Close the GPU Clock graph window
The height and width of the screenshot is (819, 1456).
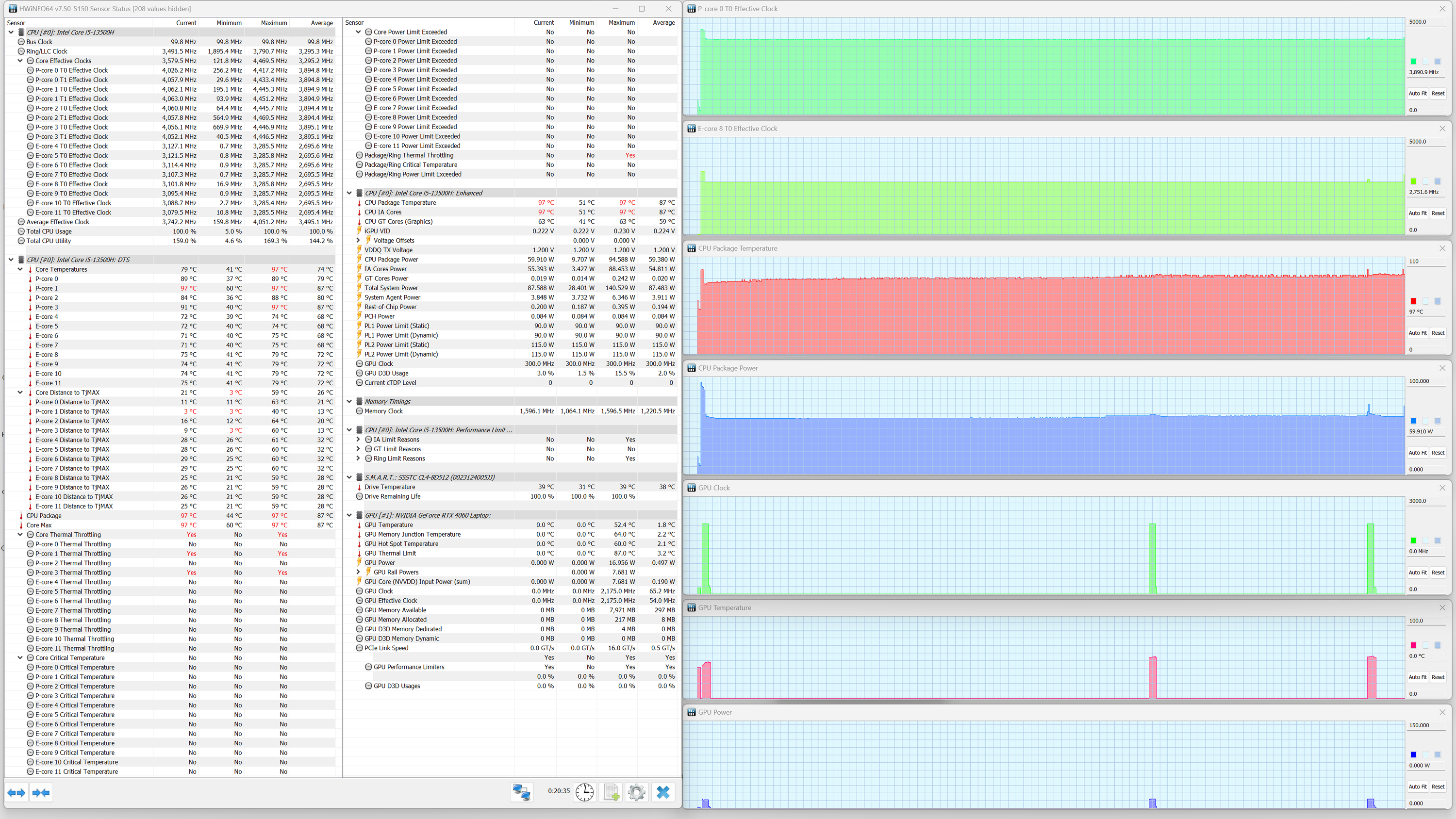click(1442, 488)
